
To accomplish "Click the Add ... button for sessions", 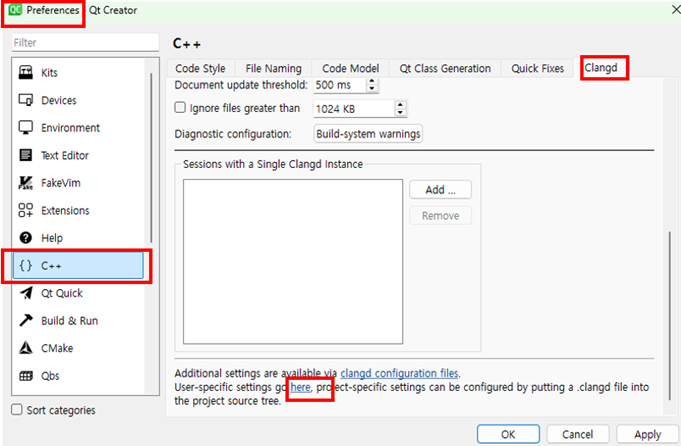I will (x=440, y=190).
